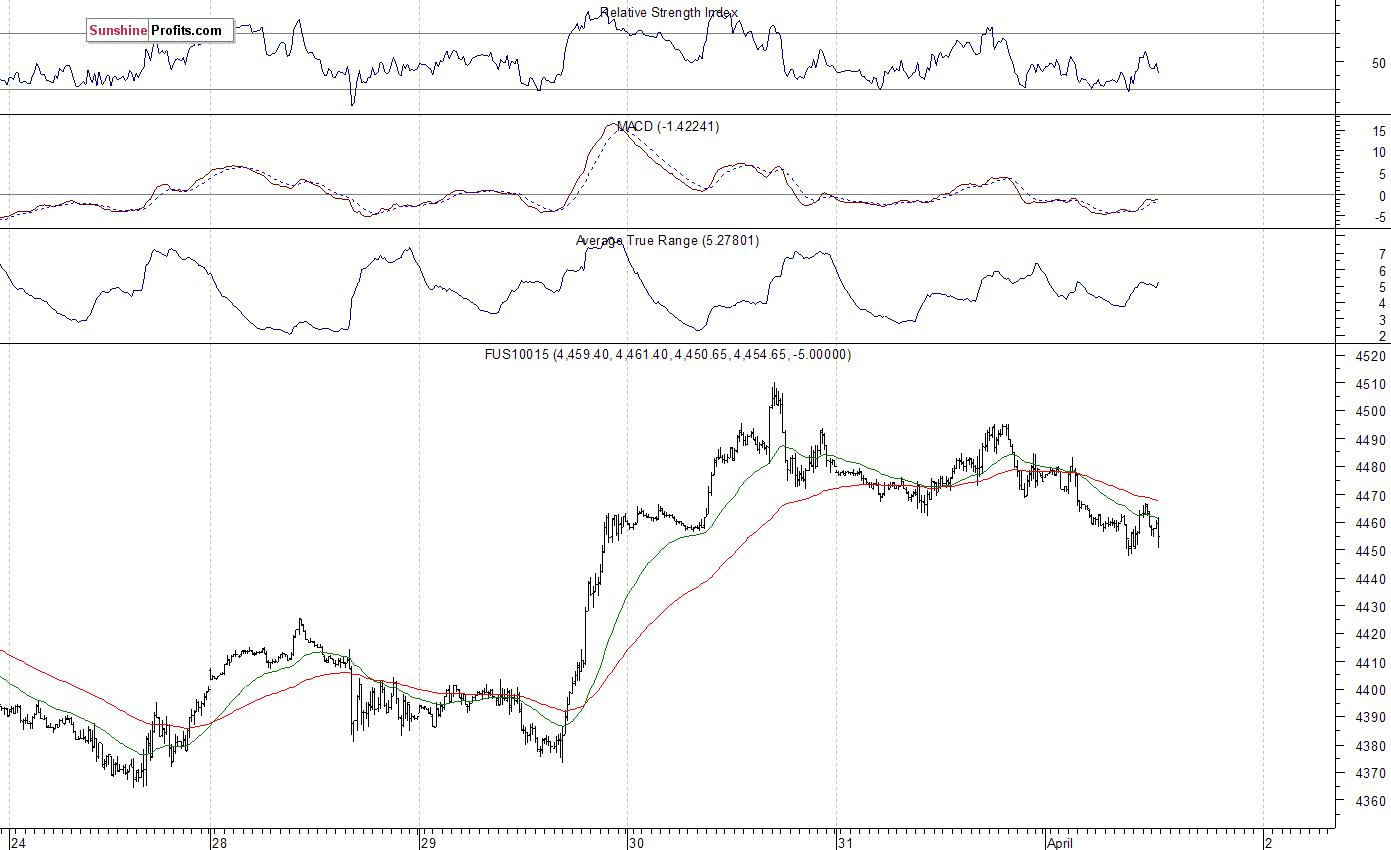This screenshot has width=1391, height=850.
Task: Click the 28 date label on x-axis
Action: click(221, 842)
